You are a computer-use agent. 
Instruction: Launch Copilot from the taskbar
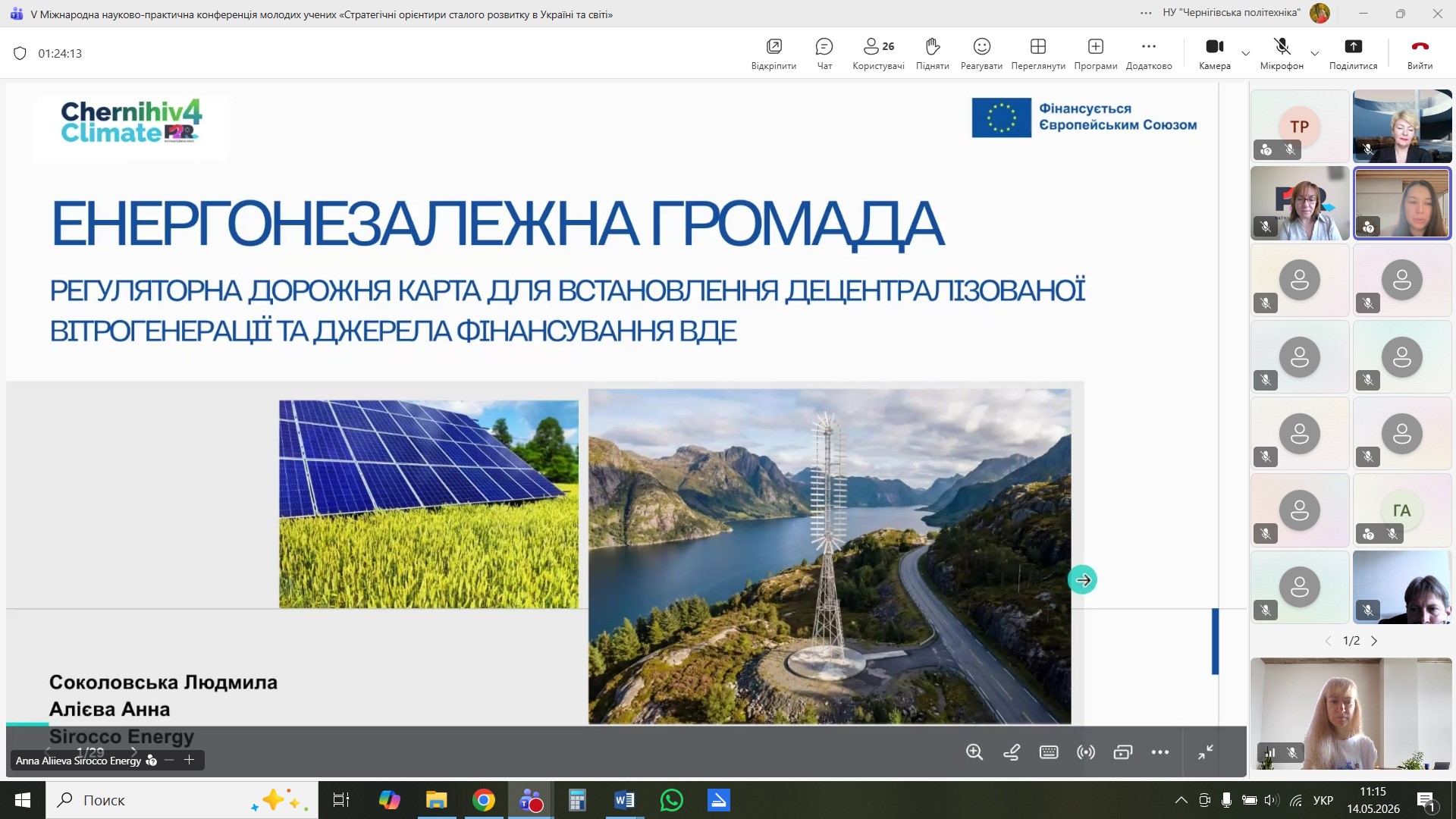click(x=389, y=800)
